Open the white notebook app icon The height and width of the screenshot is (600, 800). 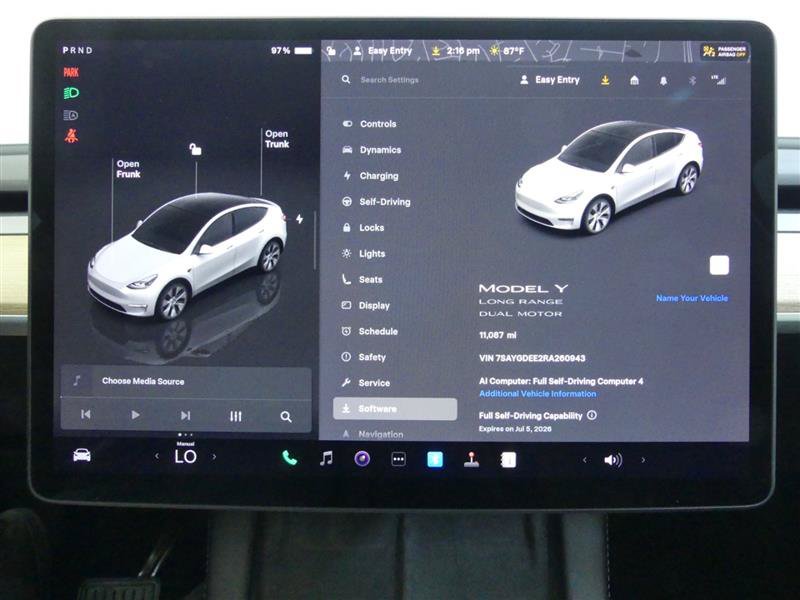coord(508,460)
